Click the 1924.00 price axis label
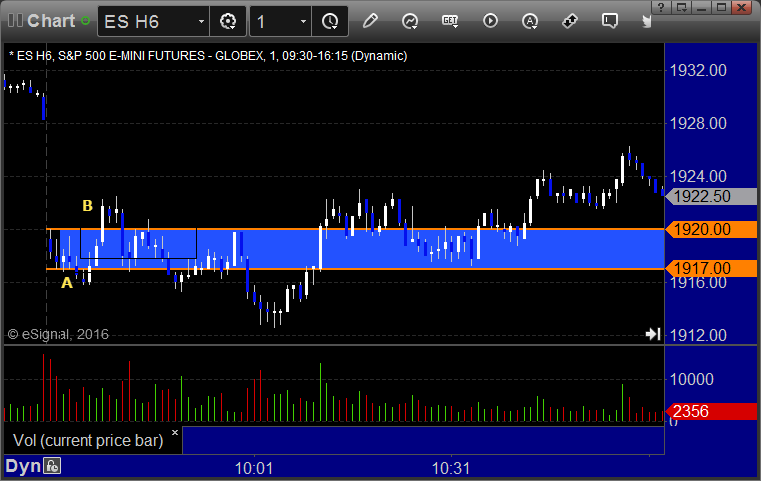This screenshot has width=761, height=481. point(698,176)
